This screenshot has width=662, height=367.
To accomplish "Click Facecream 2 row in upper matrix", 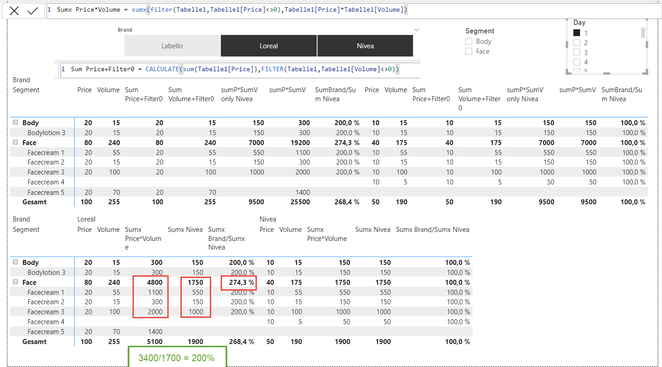I will point(329,162).
